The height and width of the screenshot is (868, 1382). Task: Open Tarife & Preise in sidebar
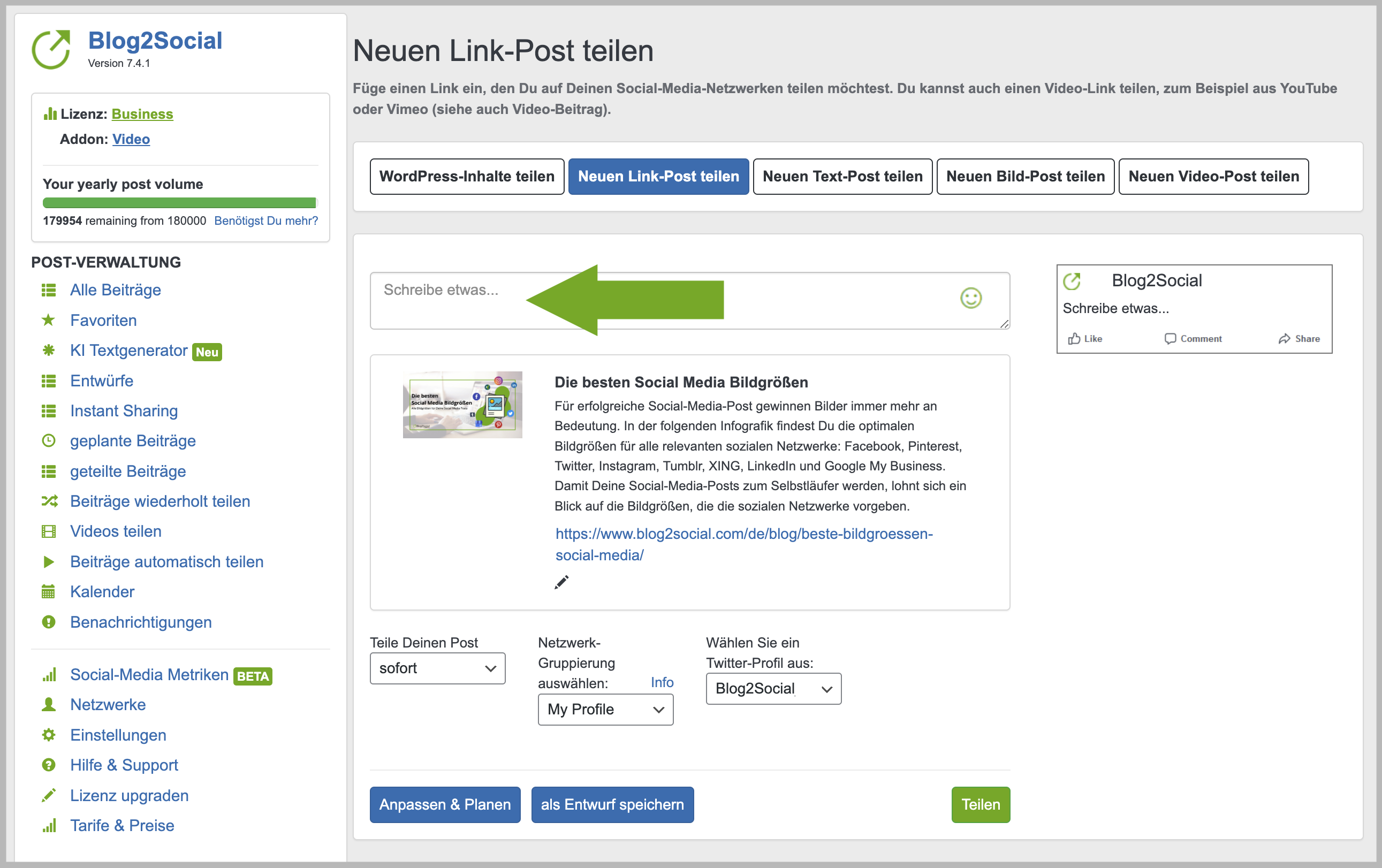point(122,826)
